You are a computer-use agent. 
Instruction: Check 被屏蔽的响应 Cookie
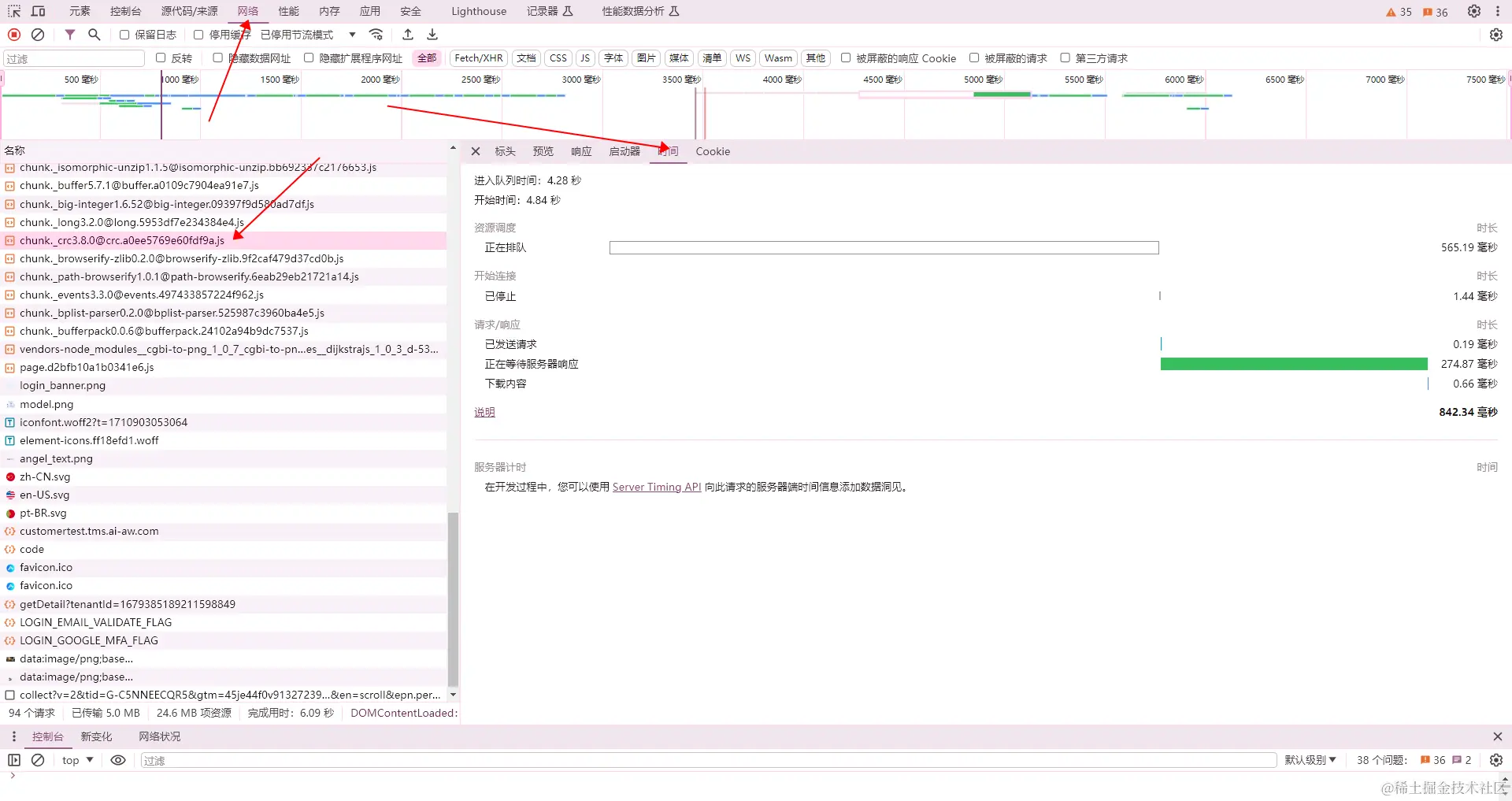[846, 57]
